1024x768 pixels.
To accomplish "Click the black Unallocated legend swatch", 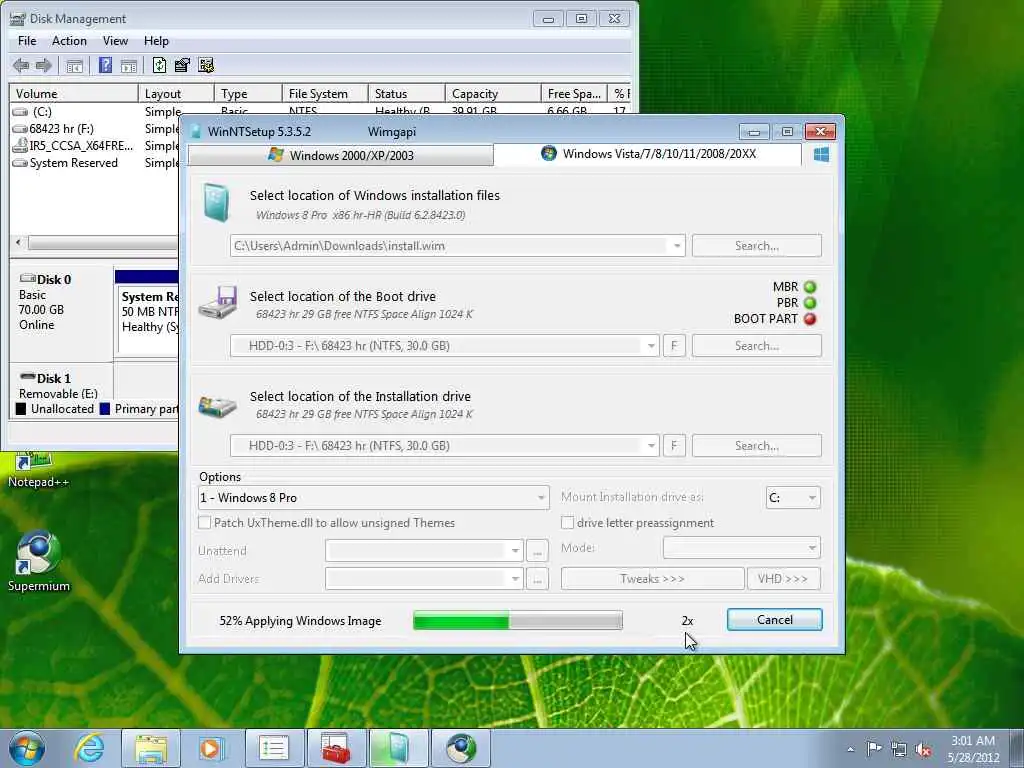I will tap(21, 409).
